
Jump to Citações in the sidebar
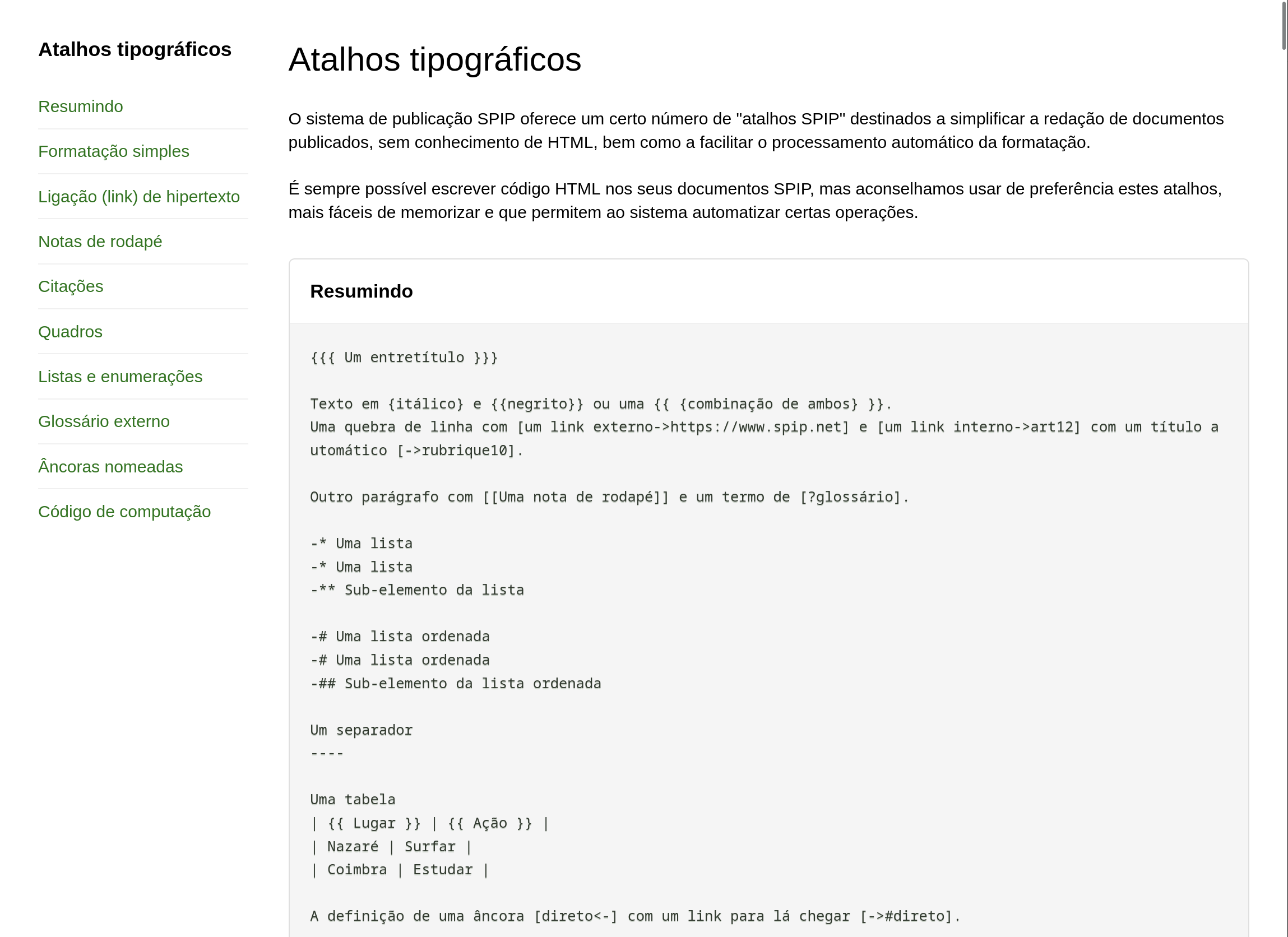click(71, 287)
